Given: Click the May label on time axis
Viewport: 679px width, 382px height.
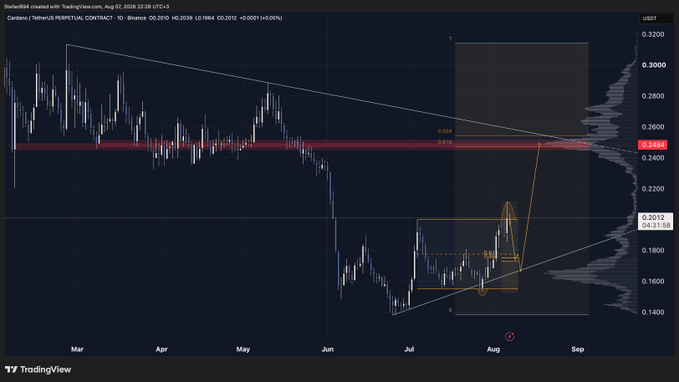Looking at the screenshot, I should point(243,349).
